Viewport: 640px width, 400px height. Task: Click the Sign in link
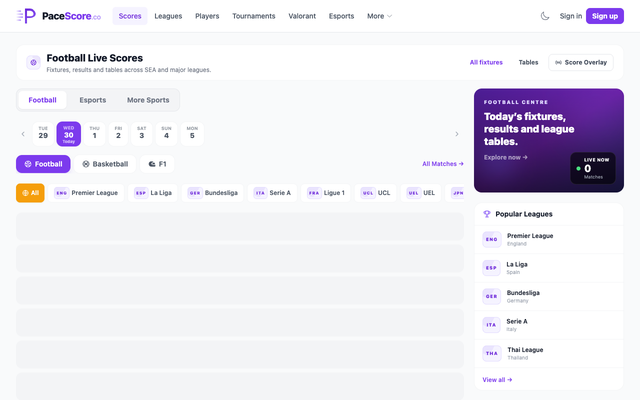click(571, 16)
